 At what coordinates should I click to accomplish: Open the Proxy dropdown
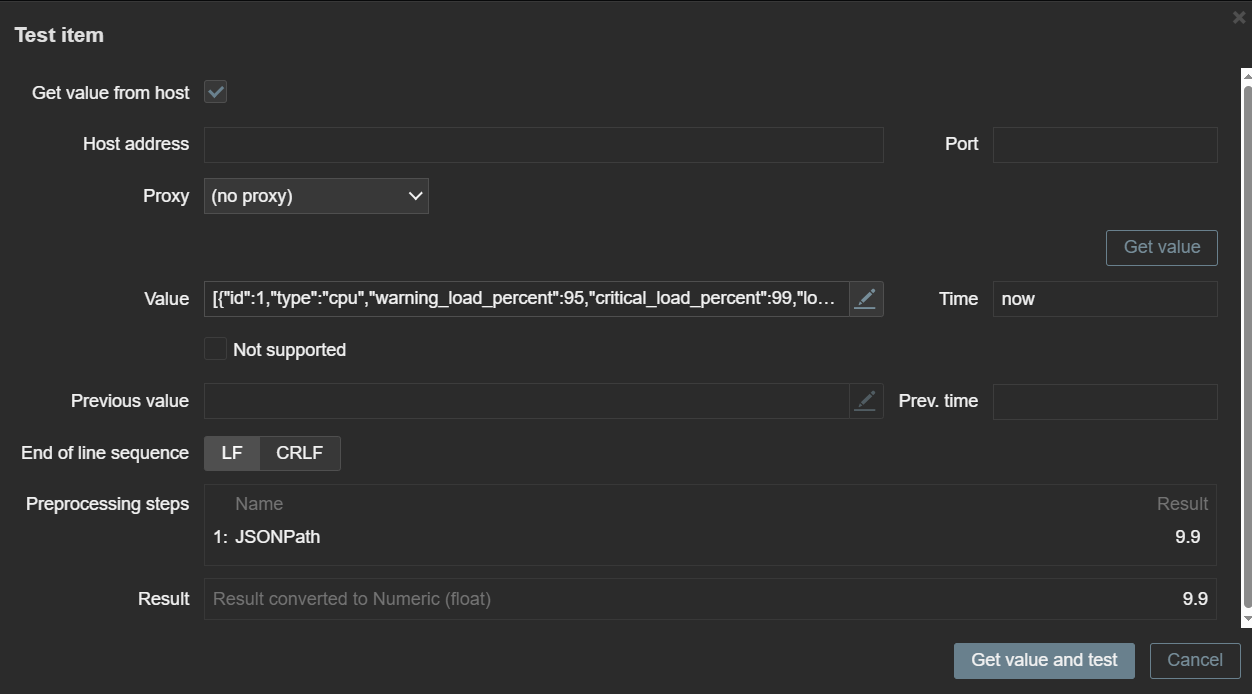(x=316, y=196)
